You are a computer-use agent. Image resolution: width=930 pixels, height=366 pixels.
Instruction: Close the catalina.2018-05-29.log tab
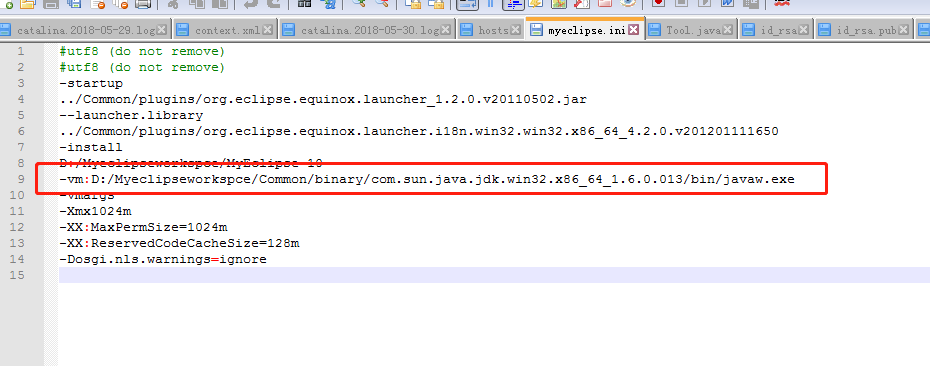point(161,30)
